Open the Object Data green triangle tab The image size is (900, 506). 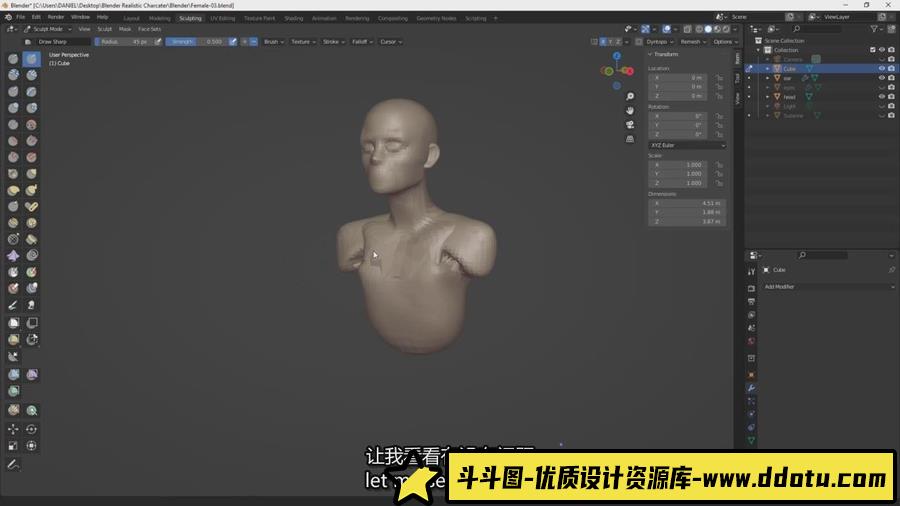pos(751,441)
